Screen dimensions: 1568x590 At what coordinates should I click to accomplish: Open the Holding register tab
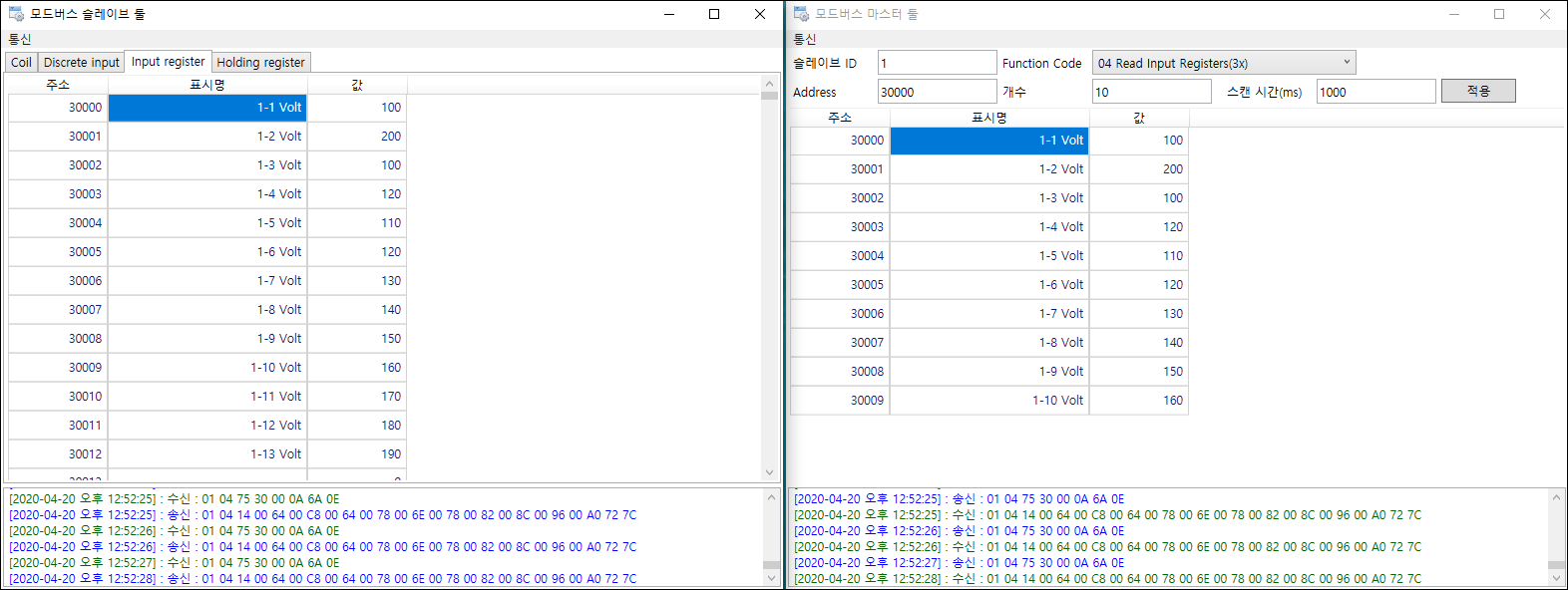(x=260, y=62)
